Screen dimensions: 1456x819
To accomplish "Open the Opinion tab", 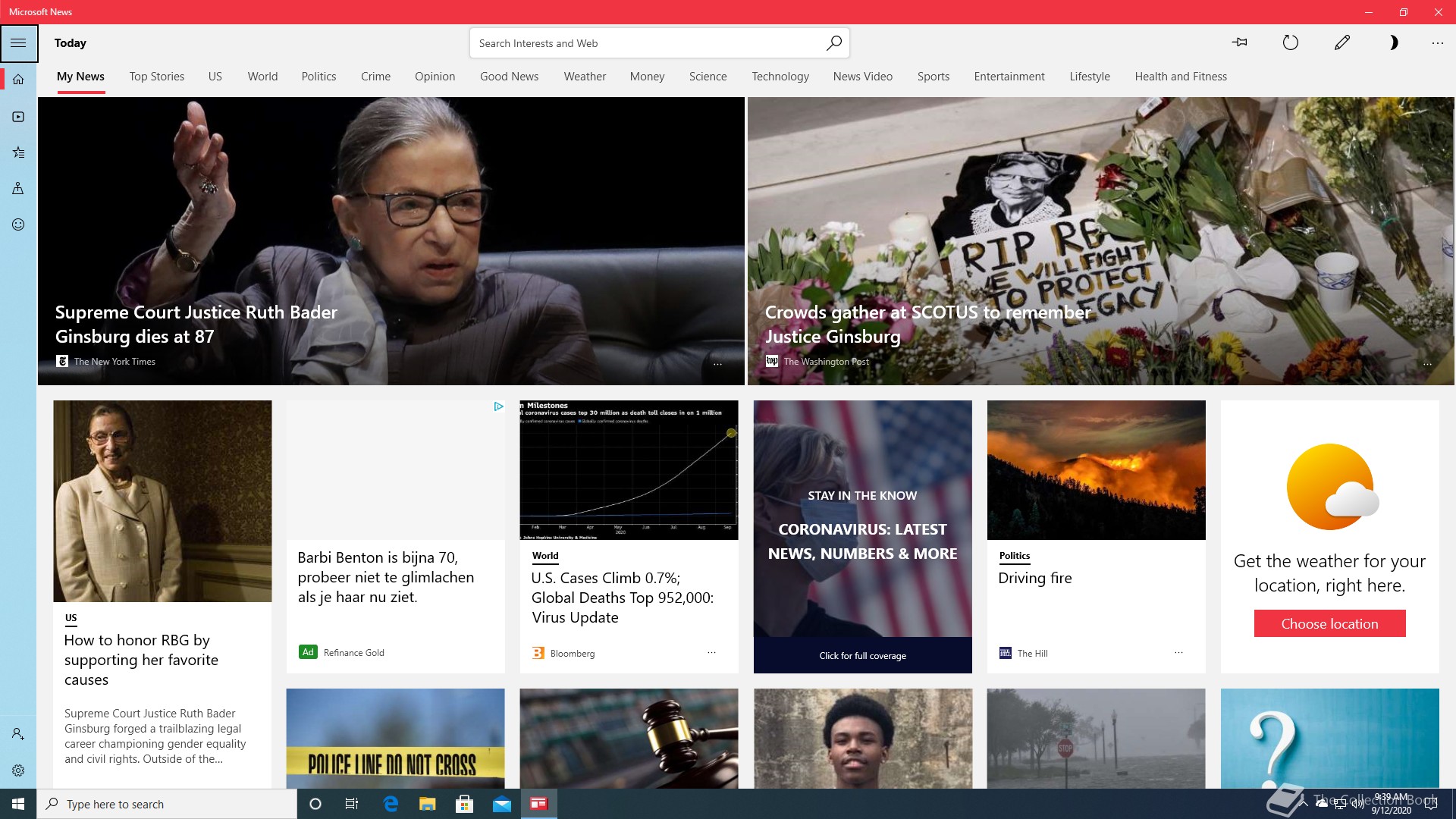I will tap(435, 77).
